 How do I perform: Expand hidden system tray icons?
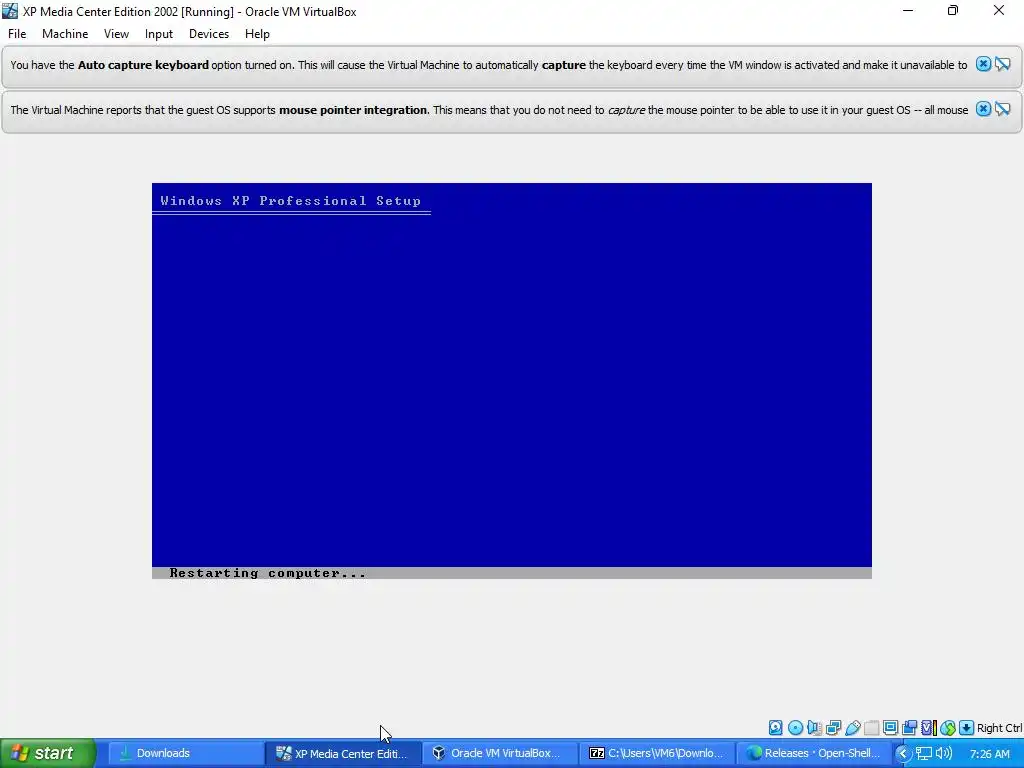tap(903, 754)
